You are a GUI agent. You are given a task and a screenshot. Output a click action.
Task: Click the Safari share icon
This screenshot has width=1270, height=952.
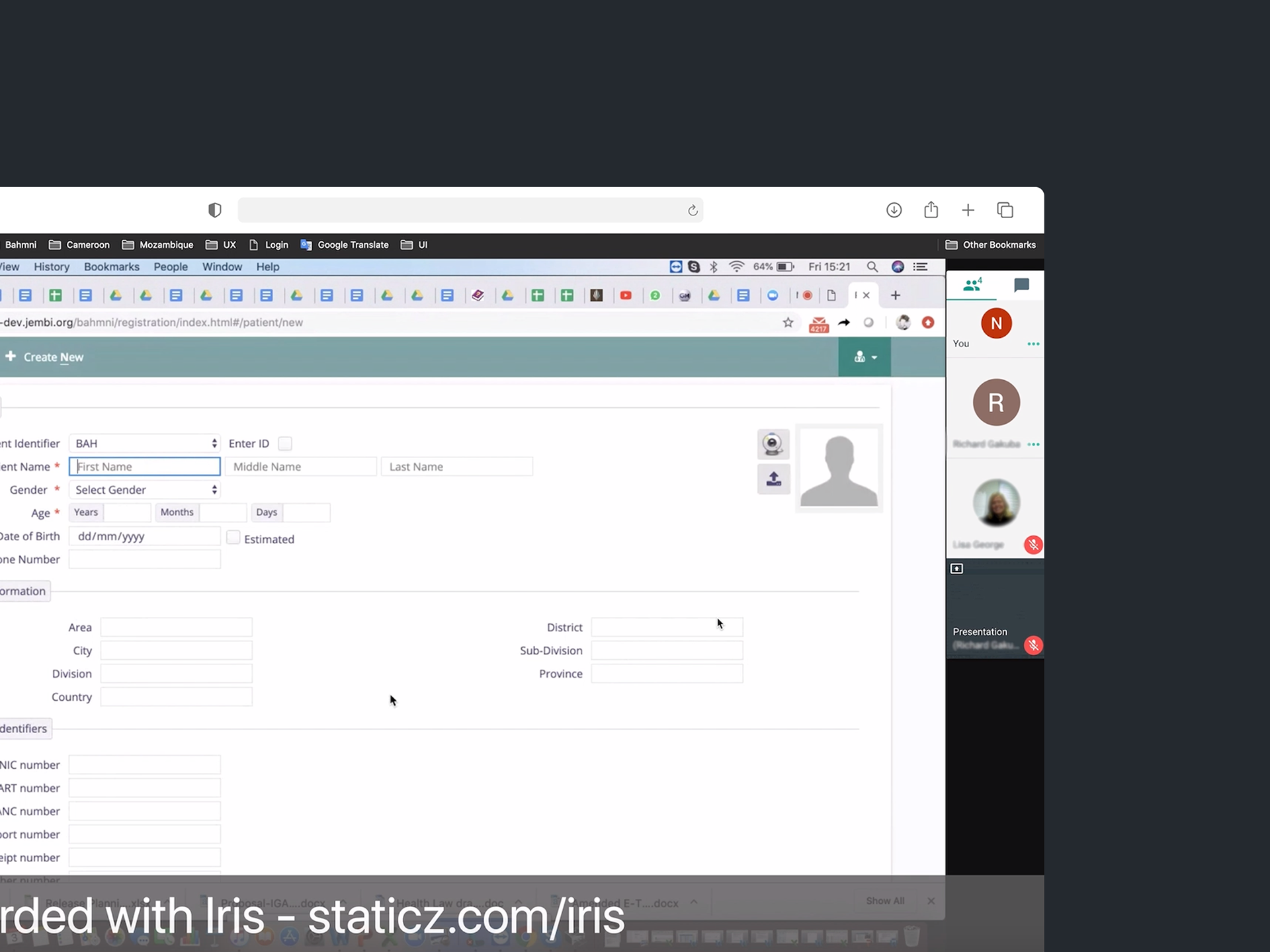click(x=931, y=210)
